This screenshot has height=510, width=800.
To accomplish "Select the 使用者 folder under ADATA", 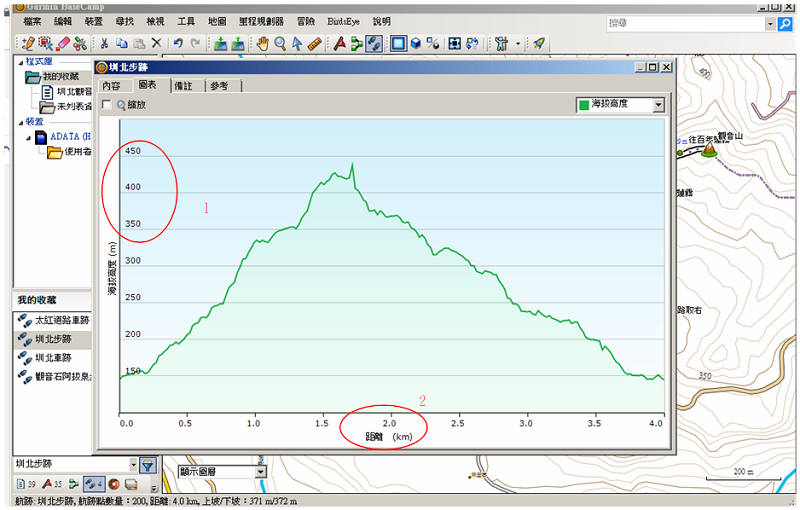I will point(70,152).
